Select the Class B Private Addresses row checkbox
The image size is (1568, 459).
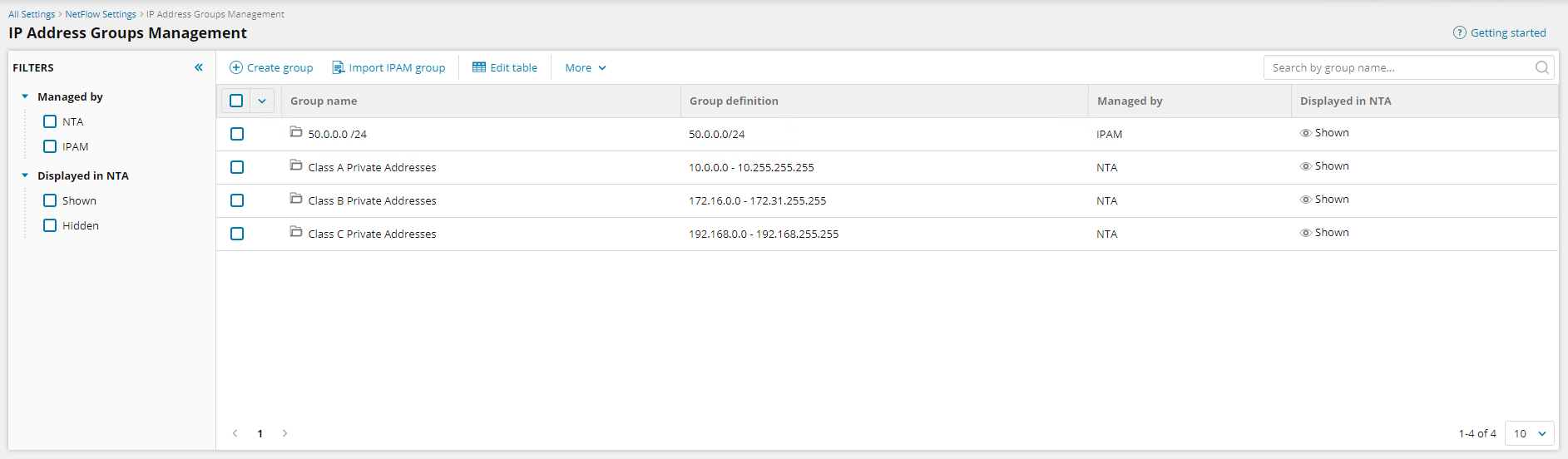click(237, 200)
